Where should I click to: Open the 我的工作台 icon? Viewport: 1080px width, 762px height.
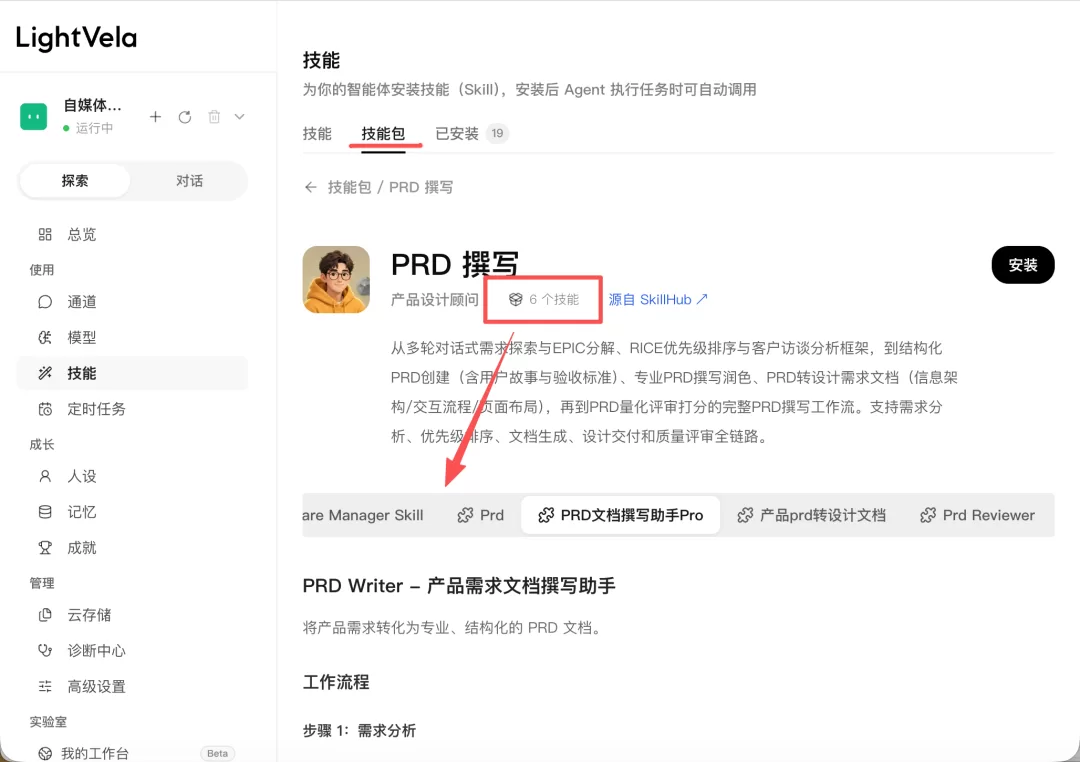pyautogui.click(x=45, y=754)
